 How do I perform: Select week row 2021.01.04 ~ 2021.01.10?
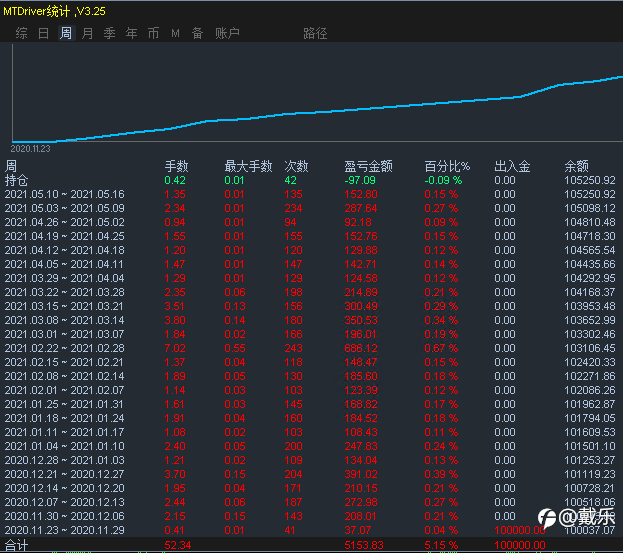64,446
